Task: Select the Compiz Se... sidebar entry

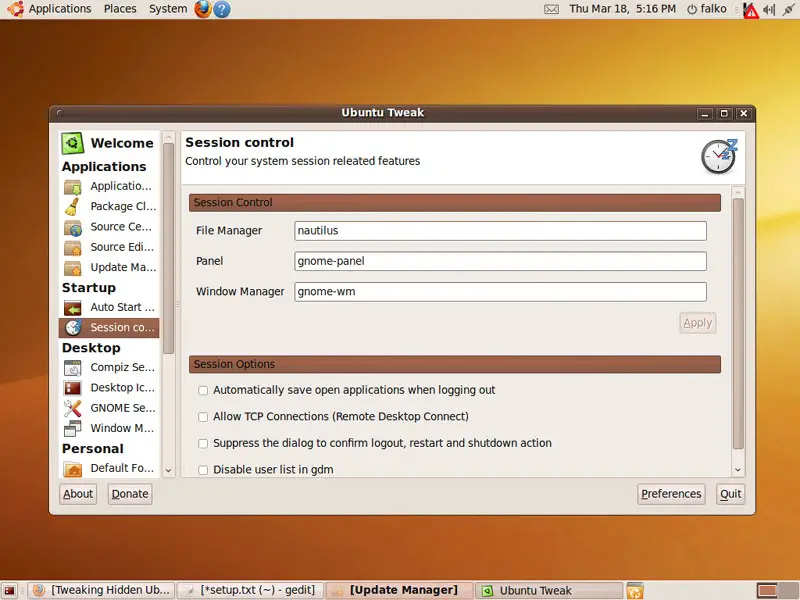Action: (109, 368)
